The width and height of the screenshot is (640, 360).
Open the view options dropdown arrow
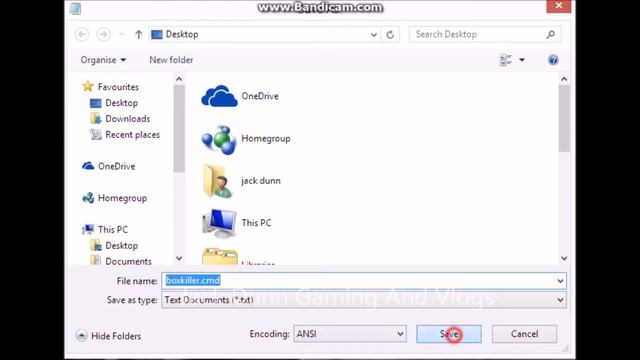tap(522, 60)
